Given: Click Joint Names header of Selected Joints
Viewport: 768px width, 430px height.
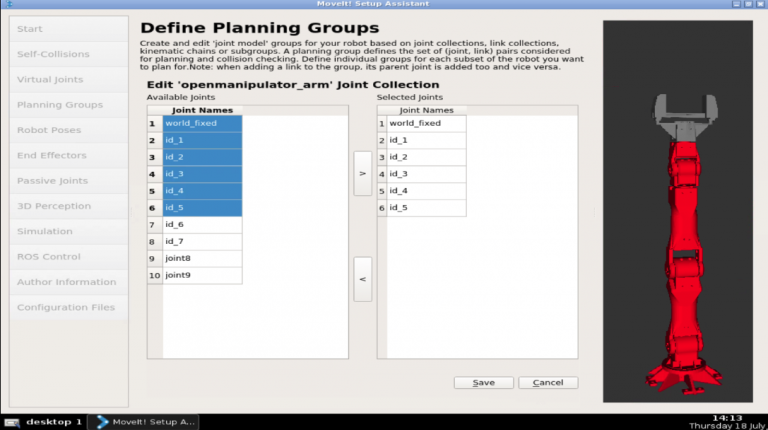Looking at the screenshot, I should pyautogui.click(x=427, y=110).
